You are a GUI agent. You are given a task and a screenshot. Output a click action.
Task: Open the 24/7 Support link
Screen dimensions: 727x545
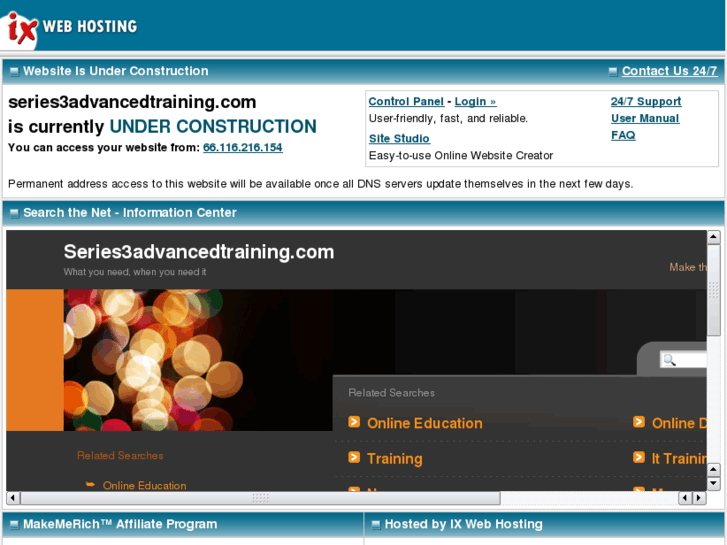646,101
